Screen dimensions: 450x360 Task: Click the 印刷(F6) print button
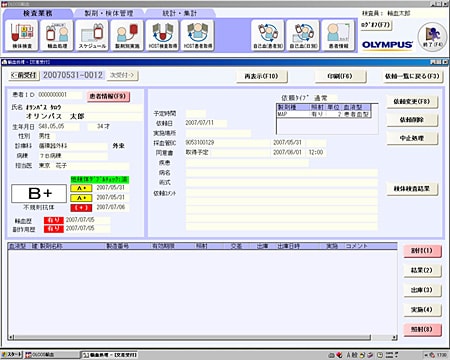point(340,76)
